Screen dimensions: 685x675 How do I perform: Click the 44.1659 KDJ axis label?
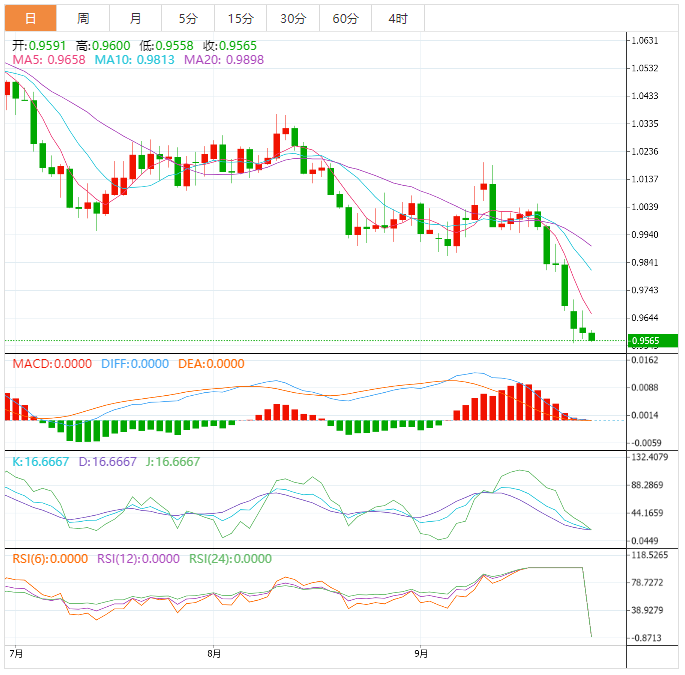647,513
